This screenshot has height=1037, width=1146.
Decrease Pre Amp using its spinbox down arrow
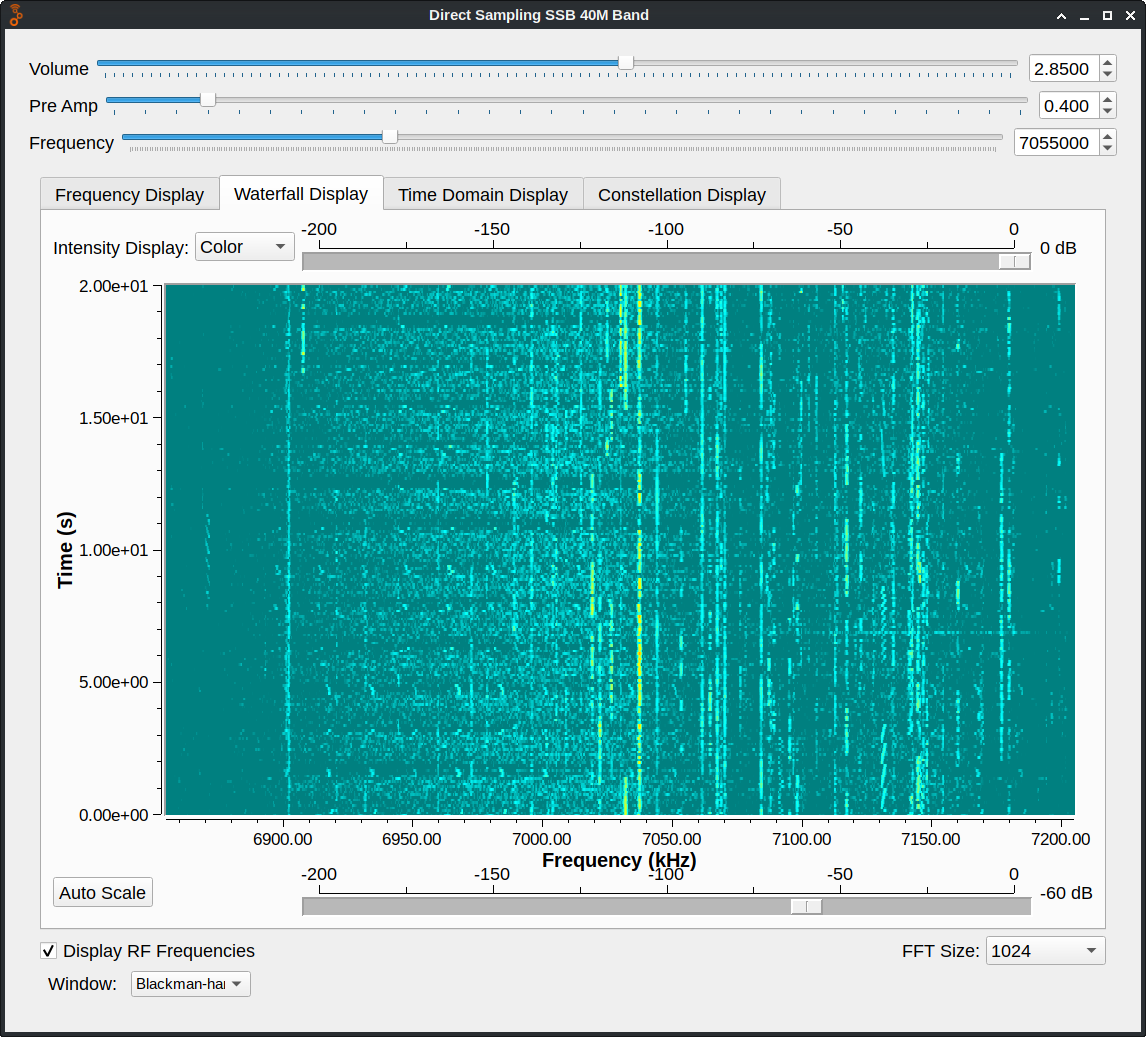pyautogui.click(x=1107, y=111)
